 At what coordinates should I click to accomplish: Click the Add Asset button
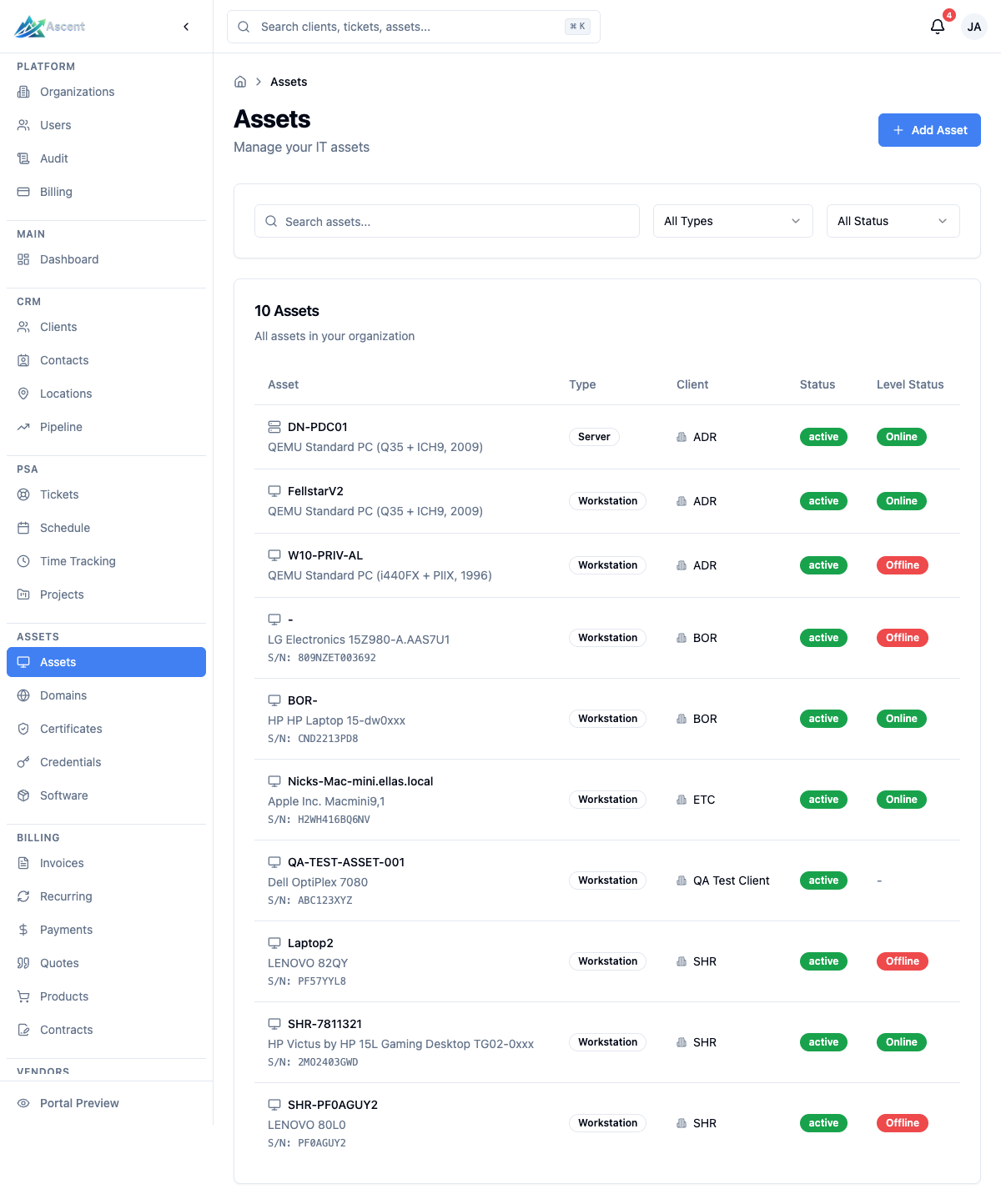click(928, 130)
